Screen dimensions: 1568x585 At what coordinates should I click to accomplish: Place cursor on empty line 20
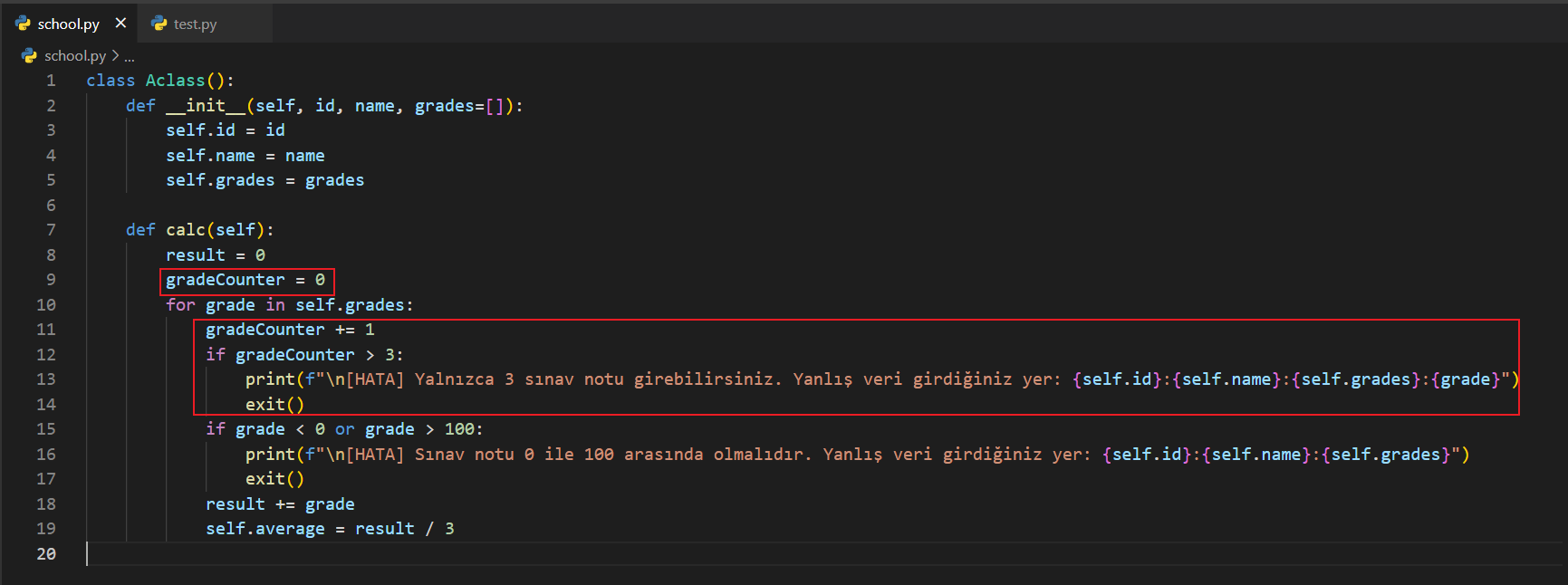tap(362, 553)
